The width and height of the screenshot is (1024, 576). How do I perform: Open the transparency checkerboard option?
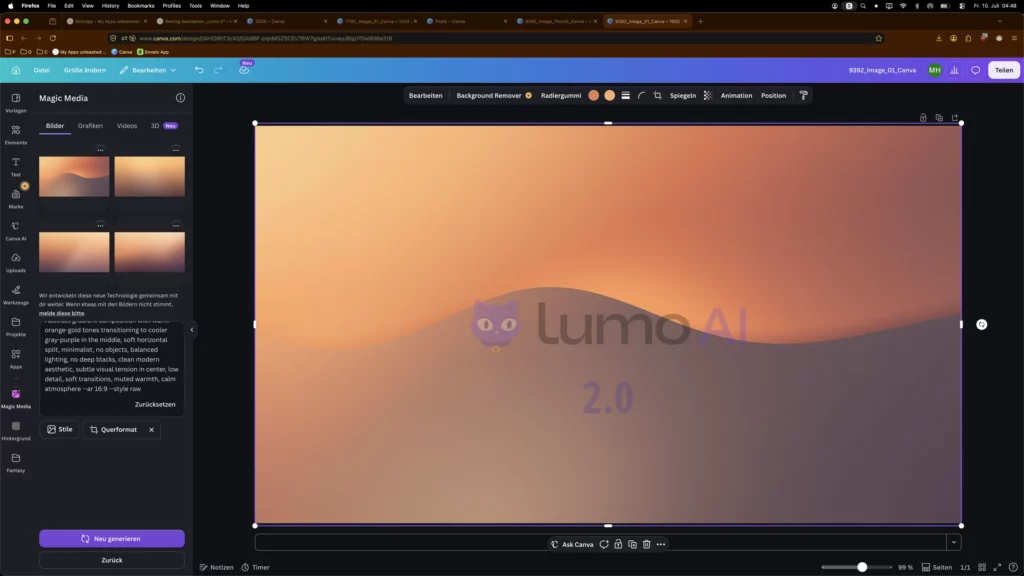pyautogui.click(x=707, y=95)
